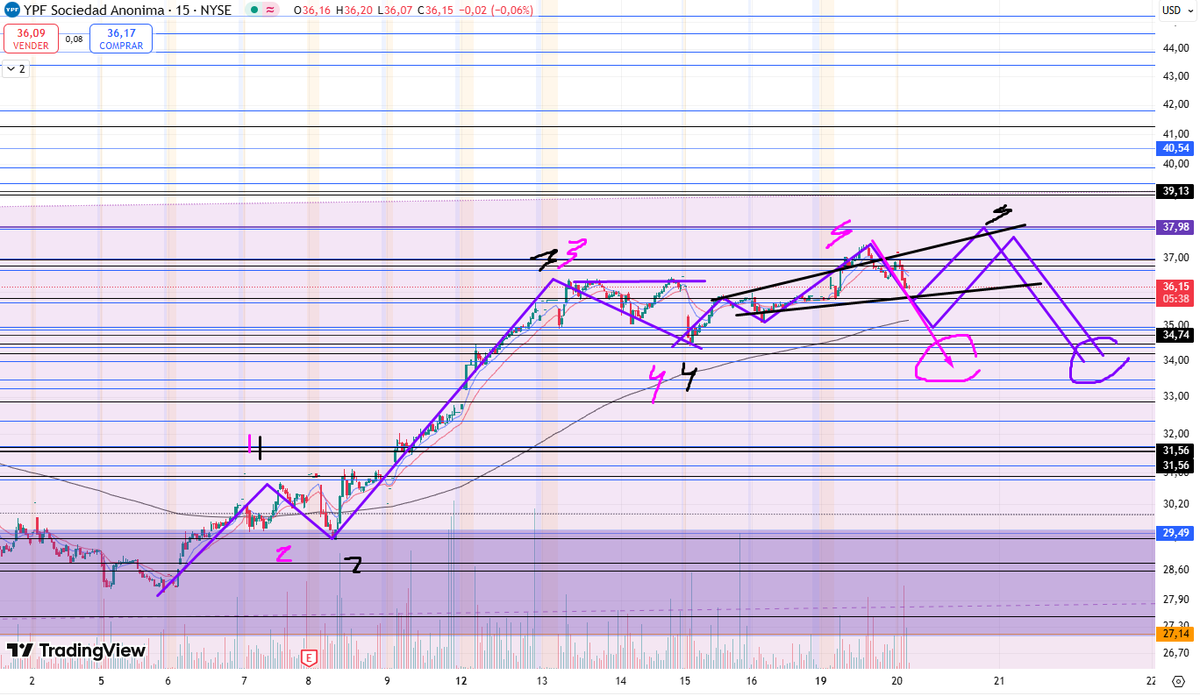1200x696 pixels.
Task: Click the 42,00 price axis value
Action: pyautogui.click(x=1174, y=105)
